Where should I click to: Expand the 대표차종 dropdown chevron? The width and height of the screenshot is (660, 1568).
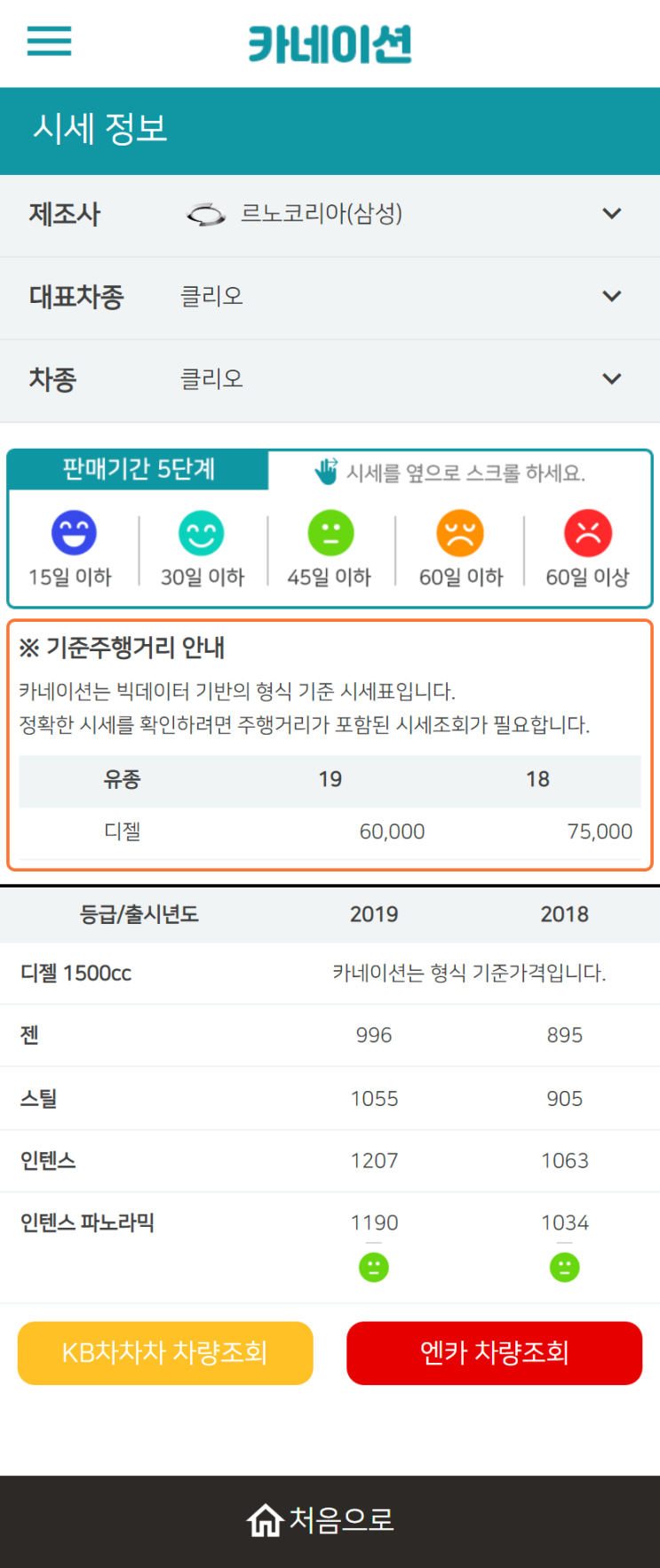(612, 297)
